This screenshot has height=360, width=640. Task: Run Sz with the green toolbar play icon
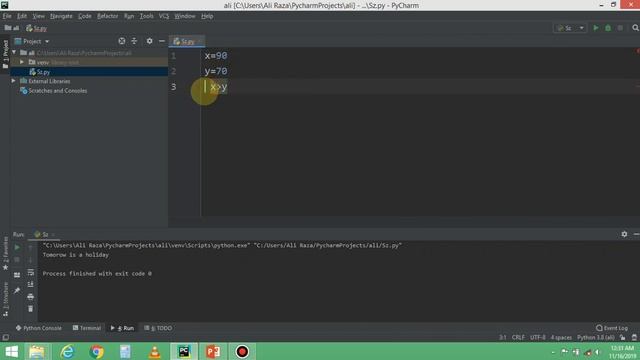click(x=596, y=28)
